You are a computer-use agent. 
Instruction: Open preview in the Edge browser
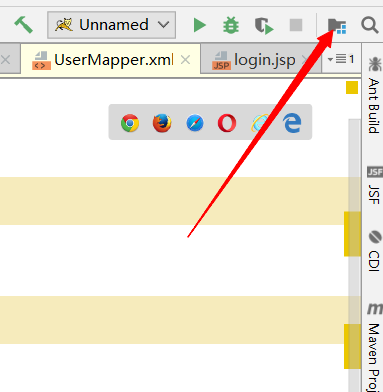292,123
